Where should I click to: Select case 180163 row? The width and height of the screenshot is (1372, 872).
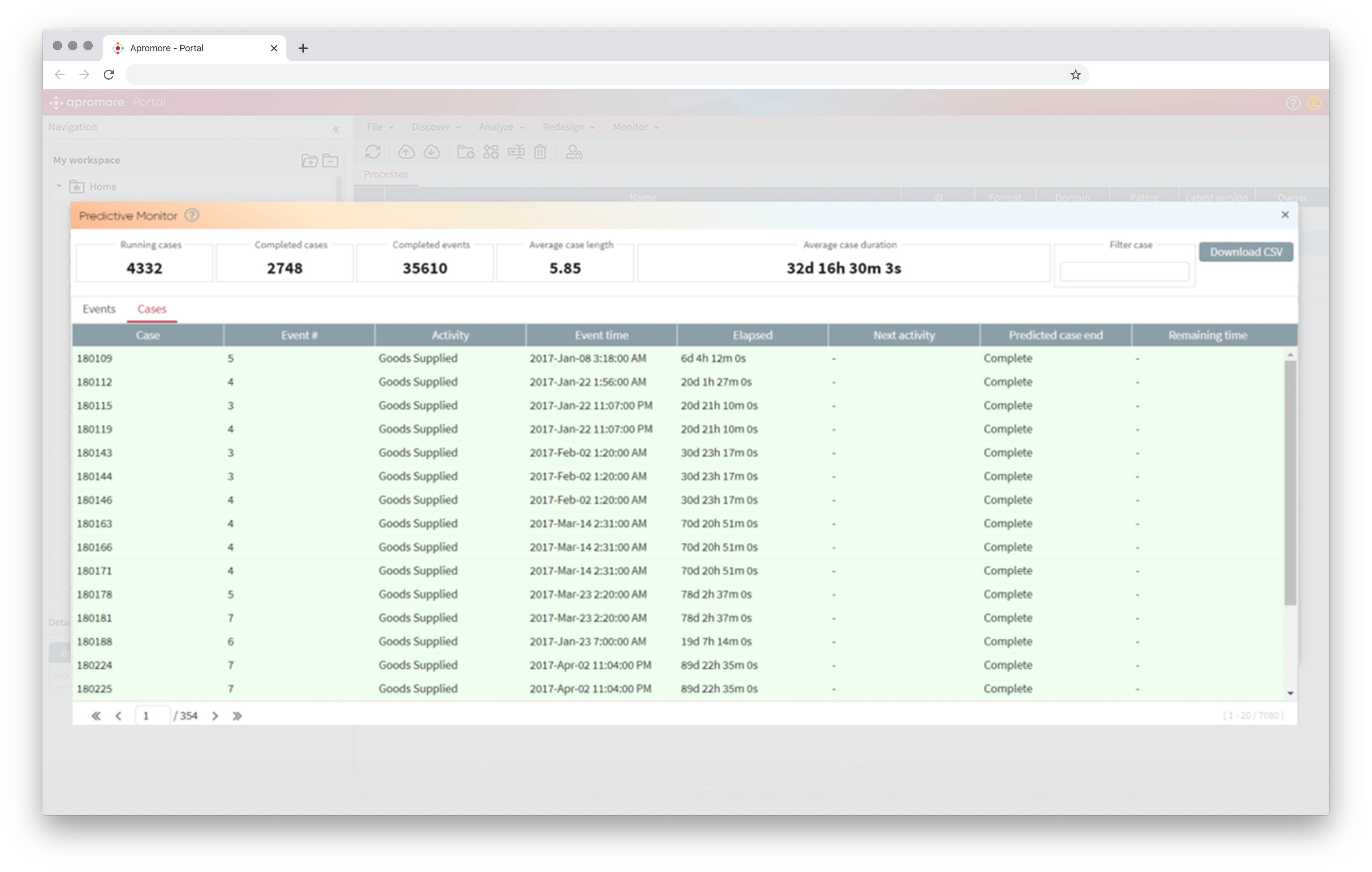pyautogui.click(x=678, y=523)
